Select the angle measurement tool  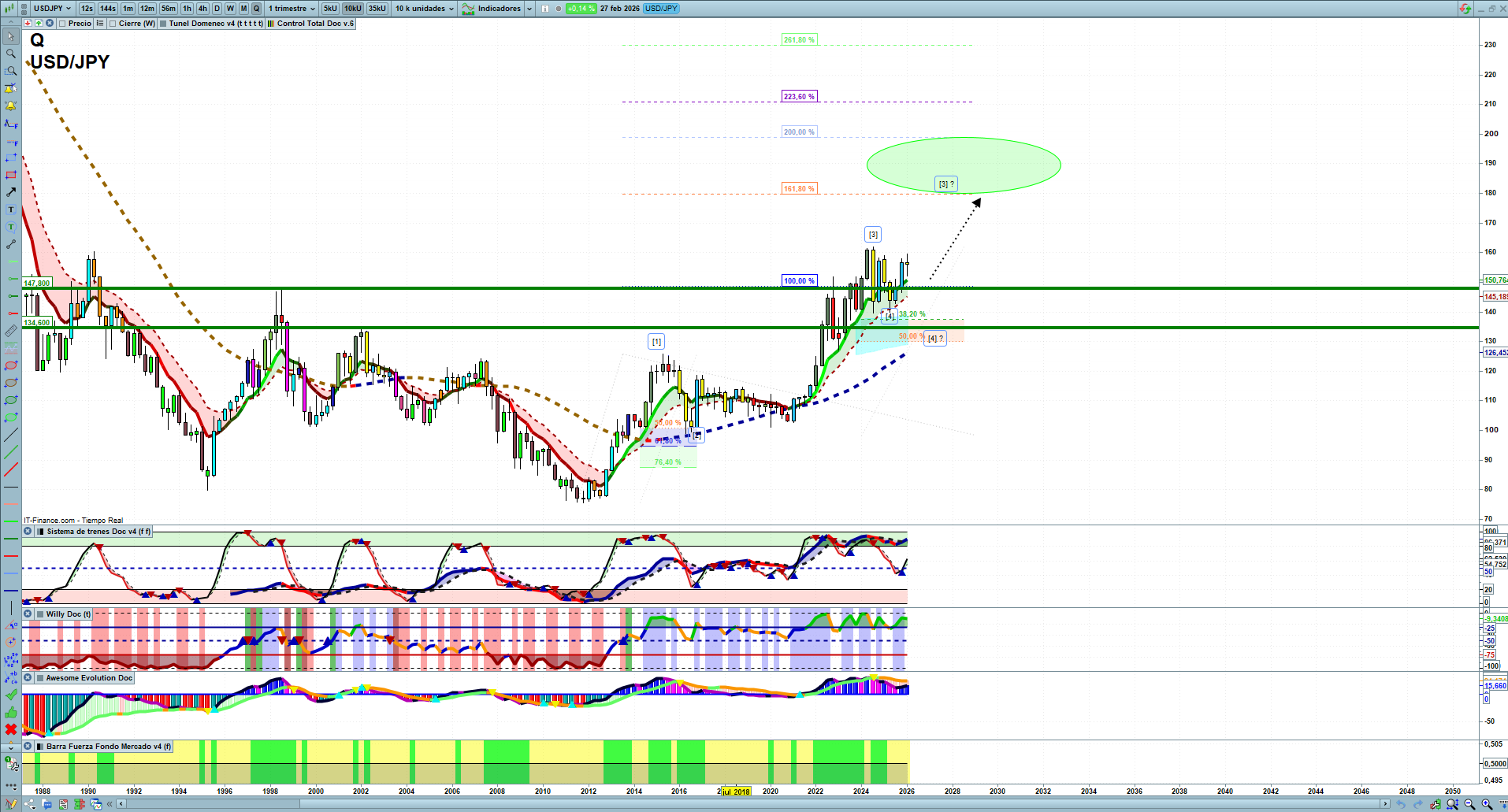pos(11,625)
